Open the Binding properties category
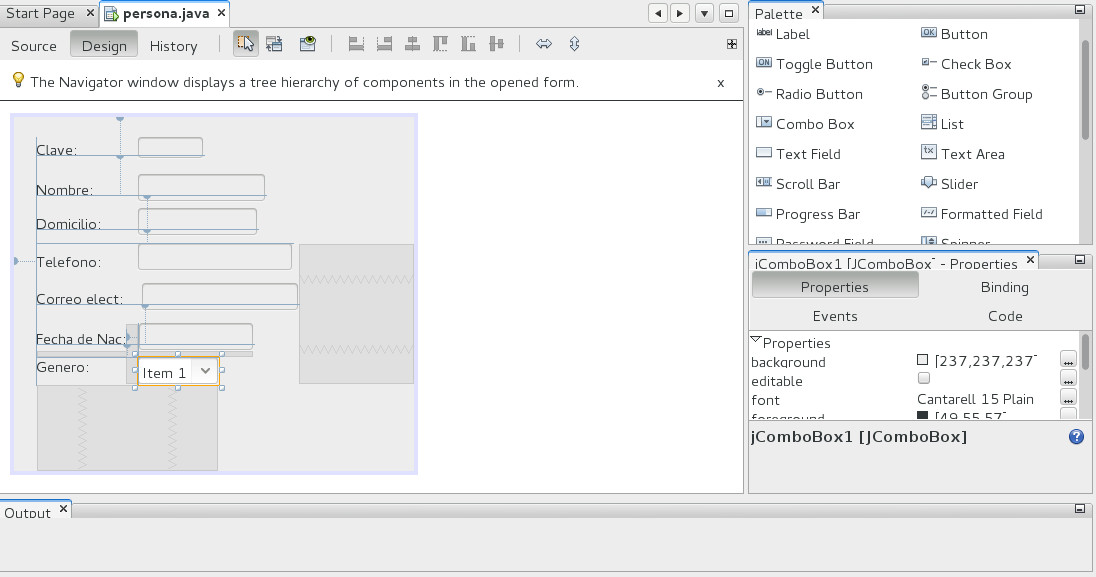1096x577 pixels. (x=1004, y=287)
